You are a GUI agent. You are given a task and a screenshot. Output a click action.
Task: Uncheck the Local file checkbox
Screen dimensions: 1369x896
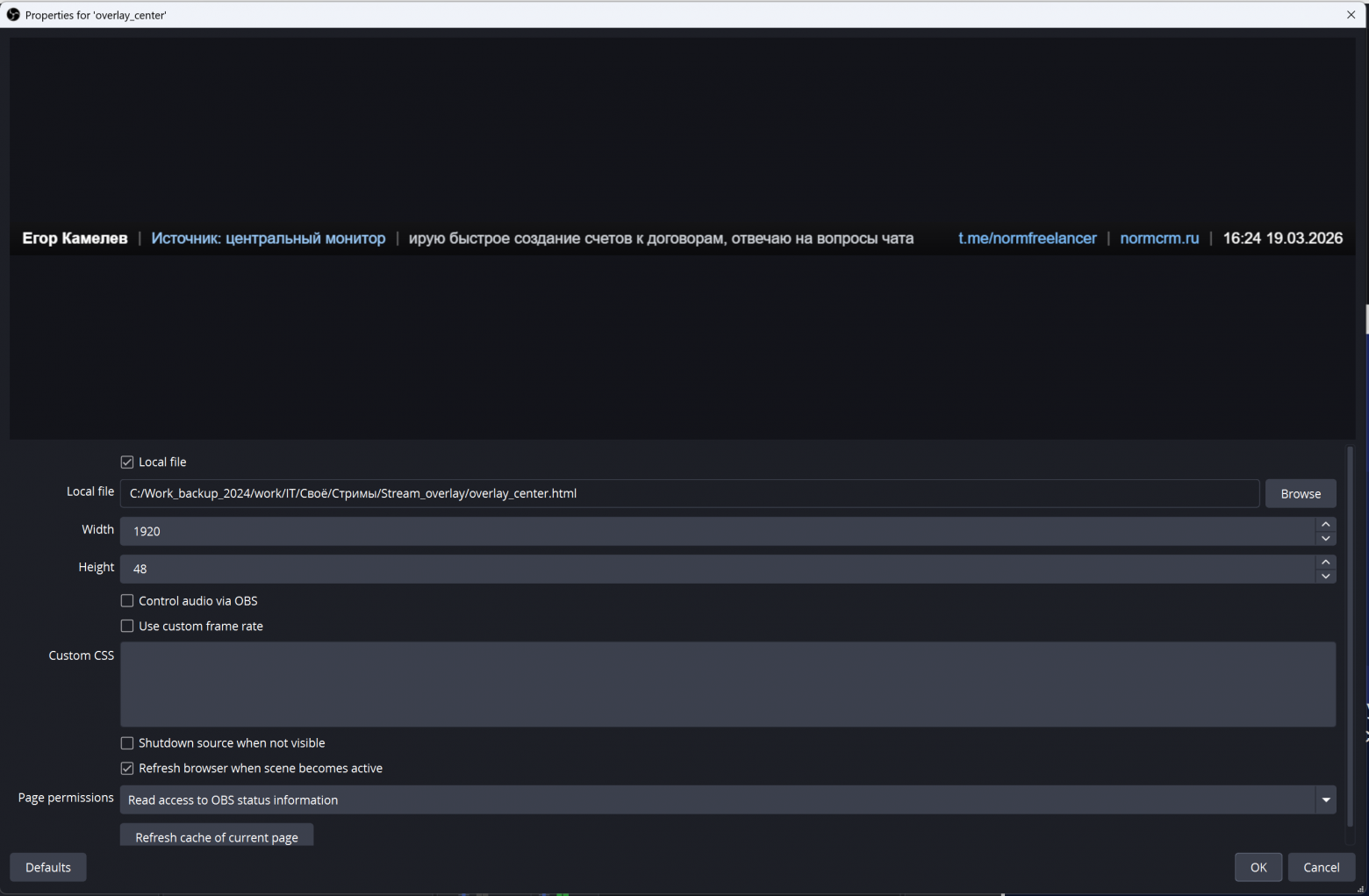127,462
